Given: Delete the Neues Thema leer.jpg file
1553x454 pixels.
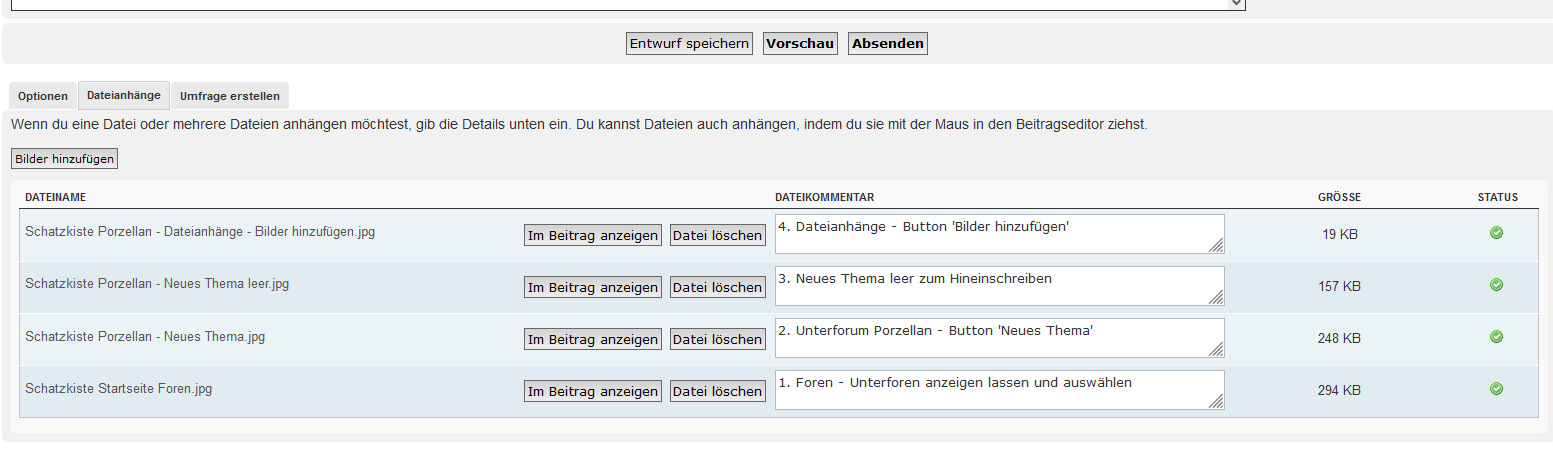Looking at the screenshot, I should [x=717, y=287].
